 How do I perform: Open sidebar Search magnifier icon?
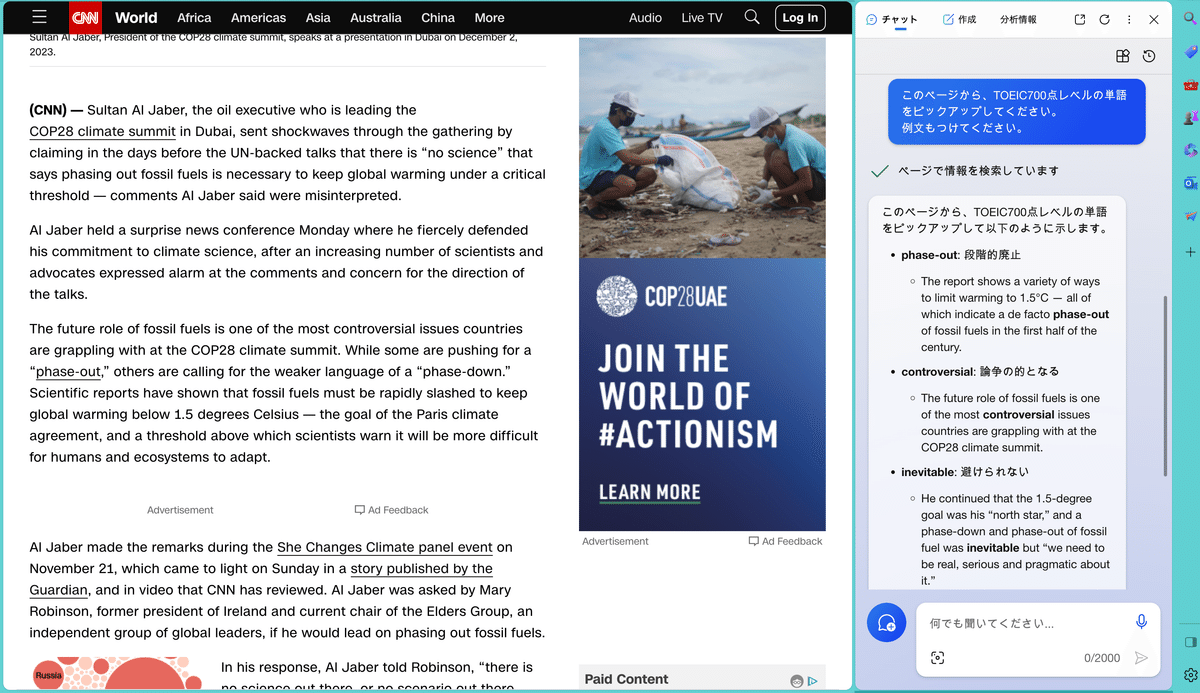[x=1190, y=19]
